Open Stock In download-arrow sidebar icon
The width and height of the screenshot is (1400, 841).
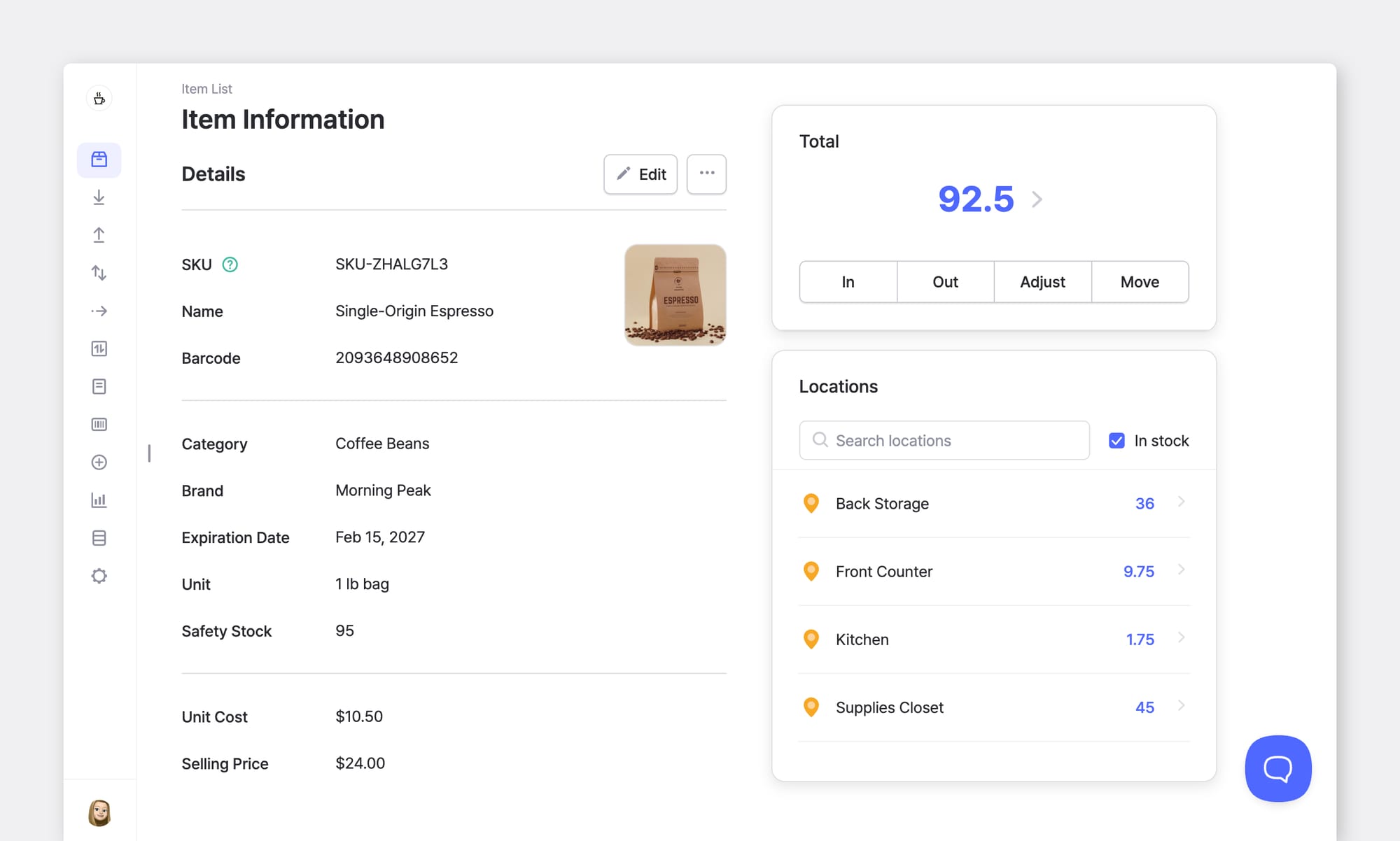tap(99, 197)
